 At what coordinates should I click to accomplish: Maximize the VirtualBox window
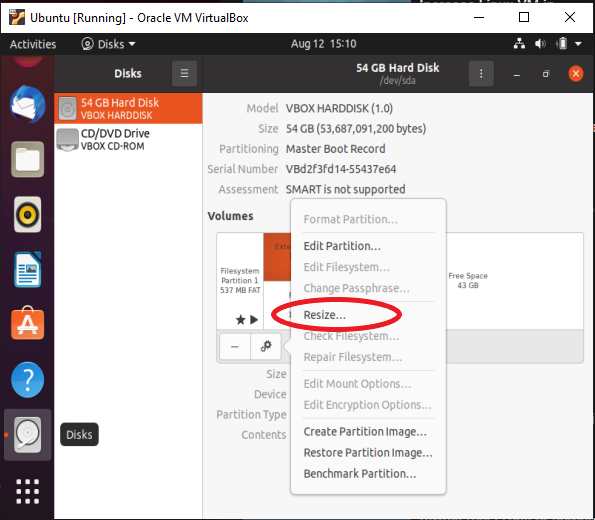(x=524, y=17)
